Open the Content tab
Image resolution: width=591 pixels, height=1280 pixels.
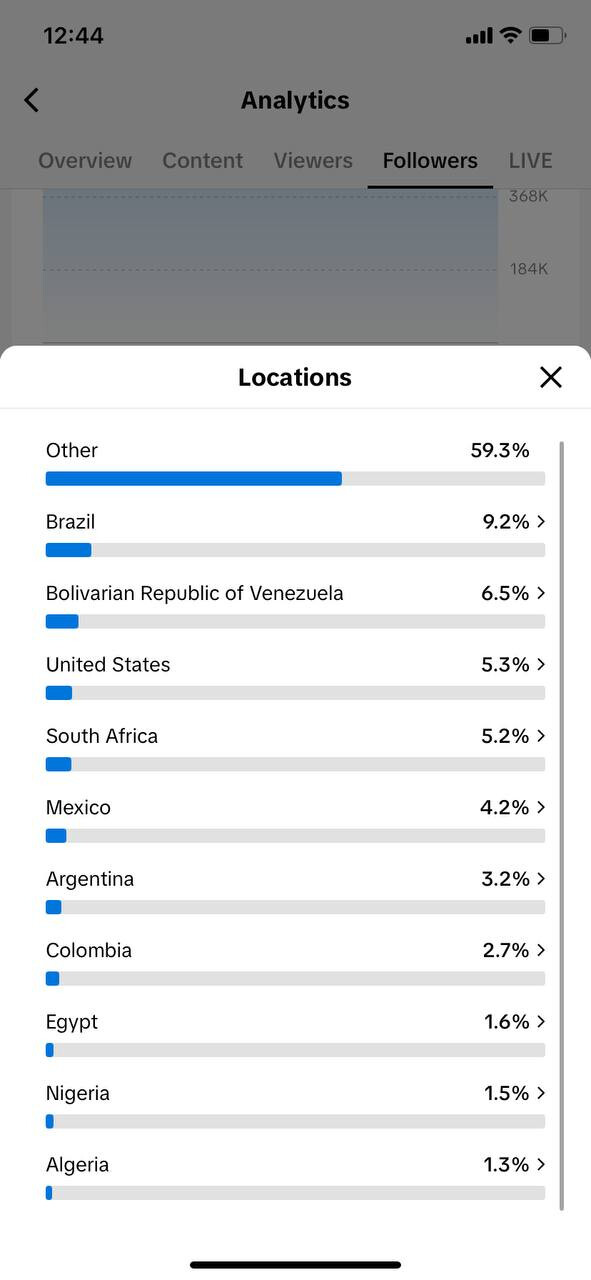click(x=203, y=160)
